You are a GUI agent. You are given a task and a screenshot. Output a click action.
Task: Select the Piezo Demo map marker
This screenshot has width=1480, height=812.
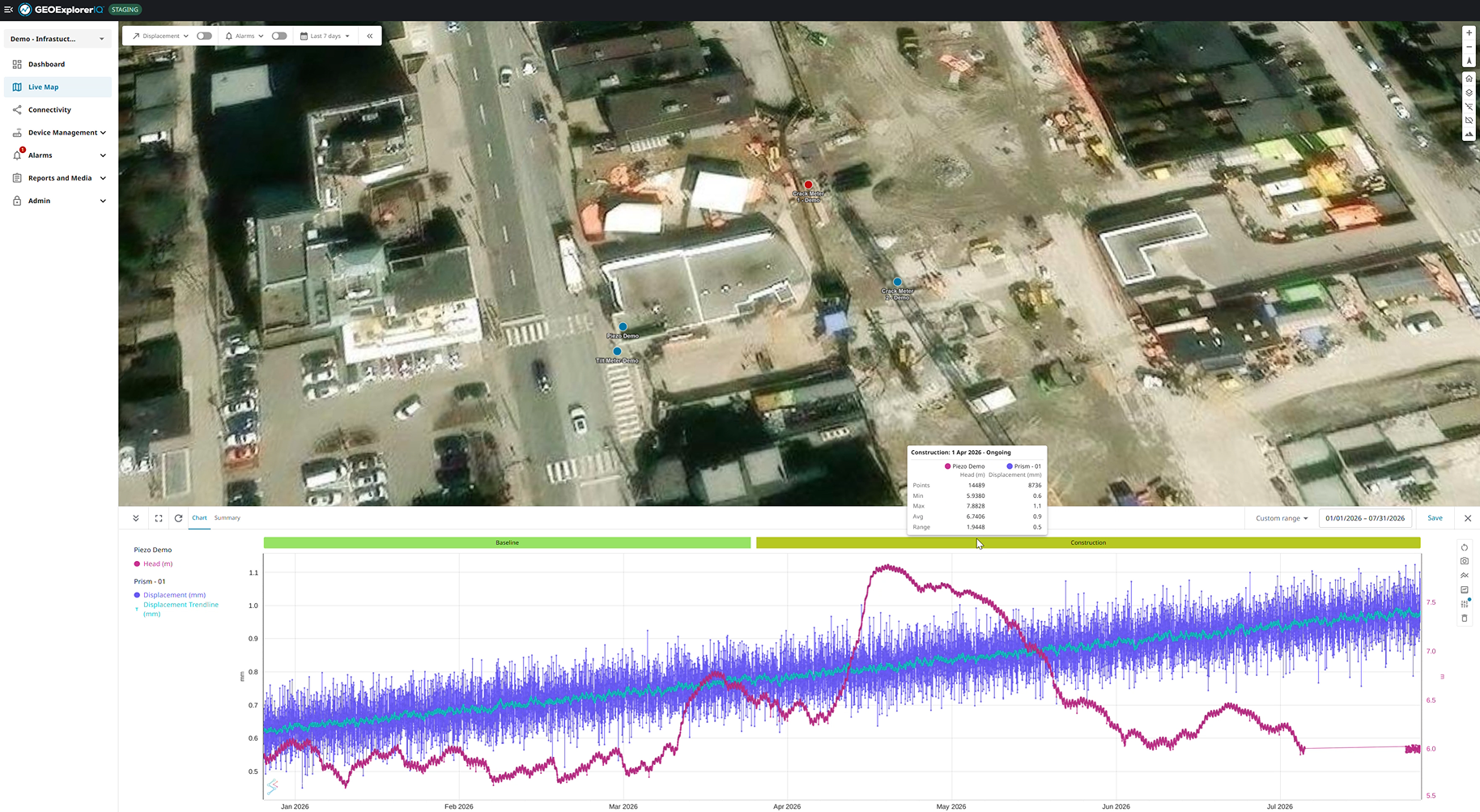[623, 327]
